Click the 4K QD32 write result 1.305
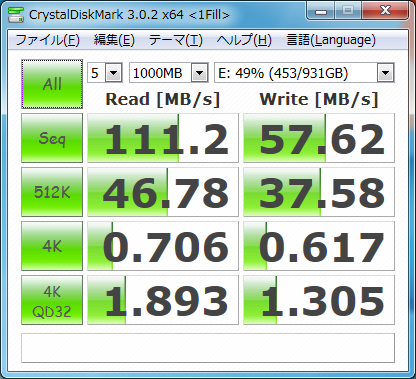416x379 pixels. pos(319,300)
